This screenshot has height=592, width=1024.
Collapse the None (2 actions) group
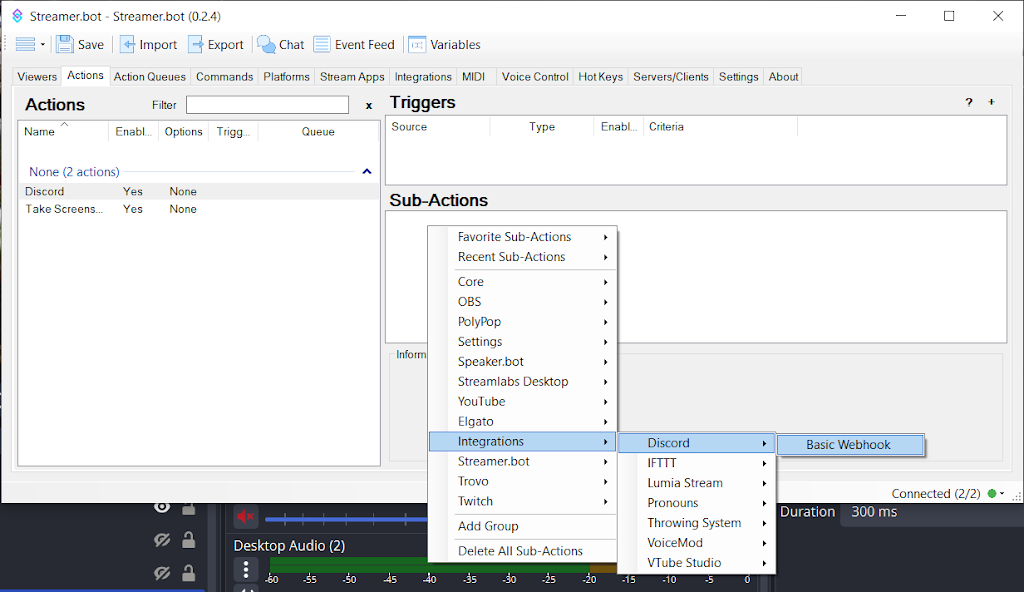tap(367, 172)
